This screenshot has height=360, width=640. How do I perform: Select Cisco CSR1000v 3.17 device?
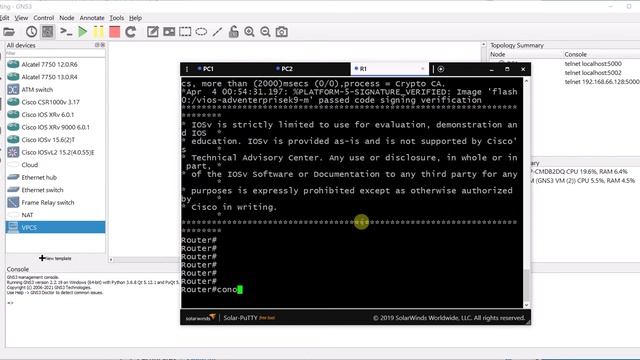tap(55, 102)
